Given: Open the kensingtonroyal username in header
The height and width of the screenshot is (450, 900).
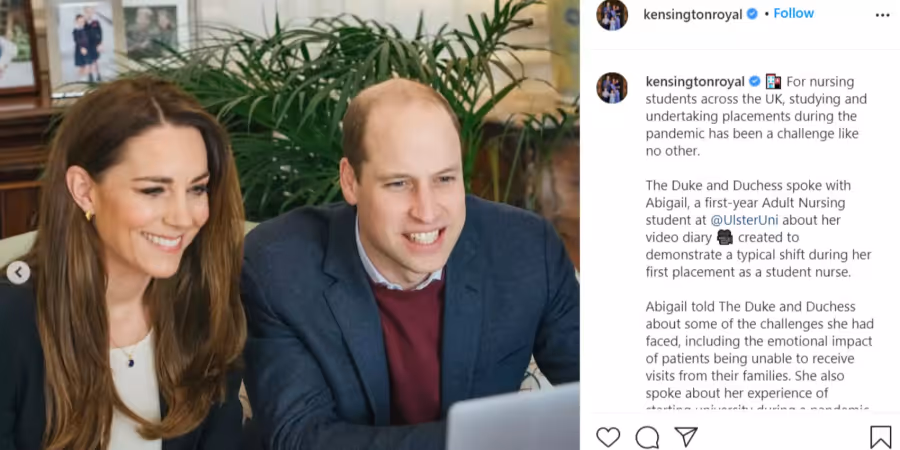Looking at the screenshot, I should [x=693, y=14].
